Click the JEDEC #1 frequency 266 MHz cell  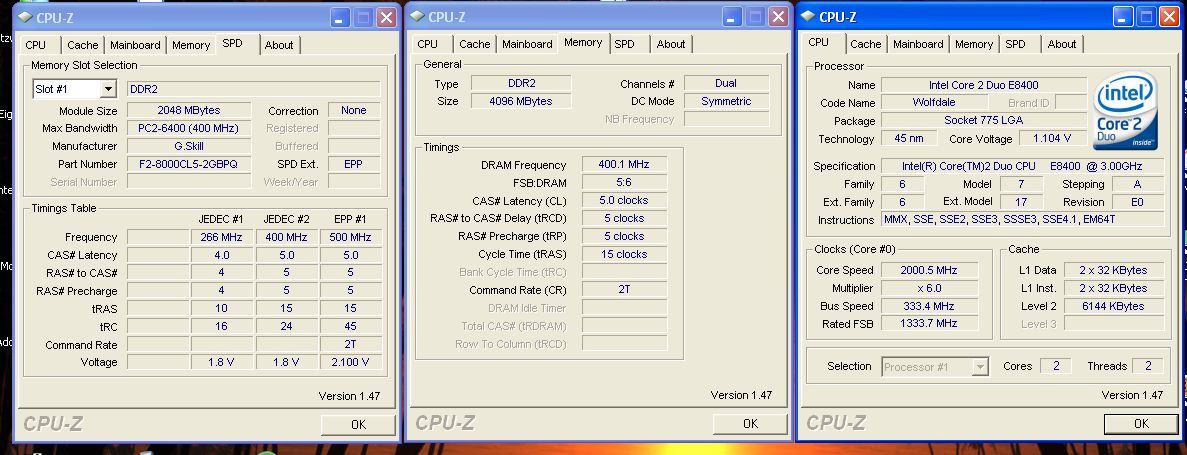click(x=221, y=237)
